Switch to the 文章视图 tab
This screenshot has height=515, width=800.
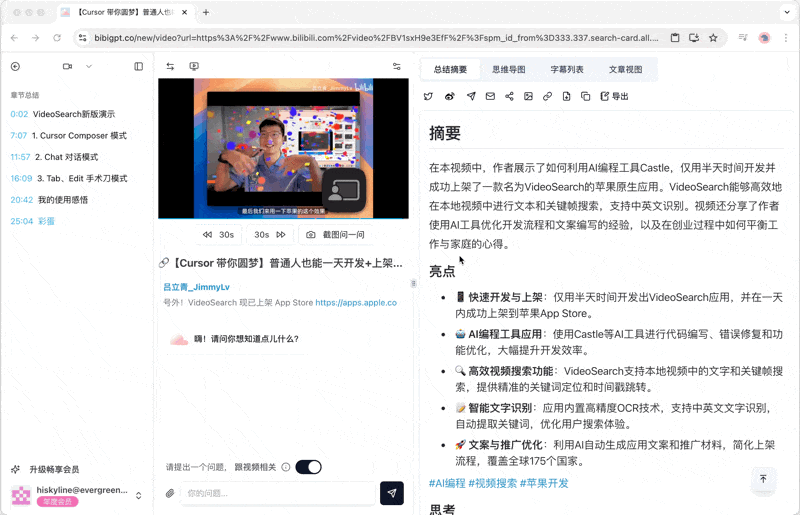[x=626, y=69]
